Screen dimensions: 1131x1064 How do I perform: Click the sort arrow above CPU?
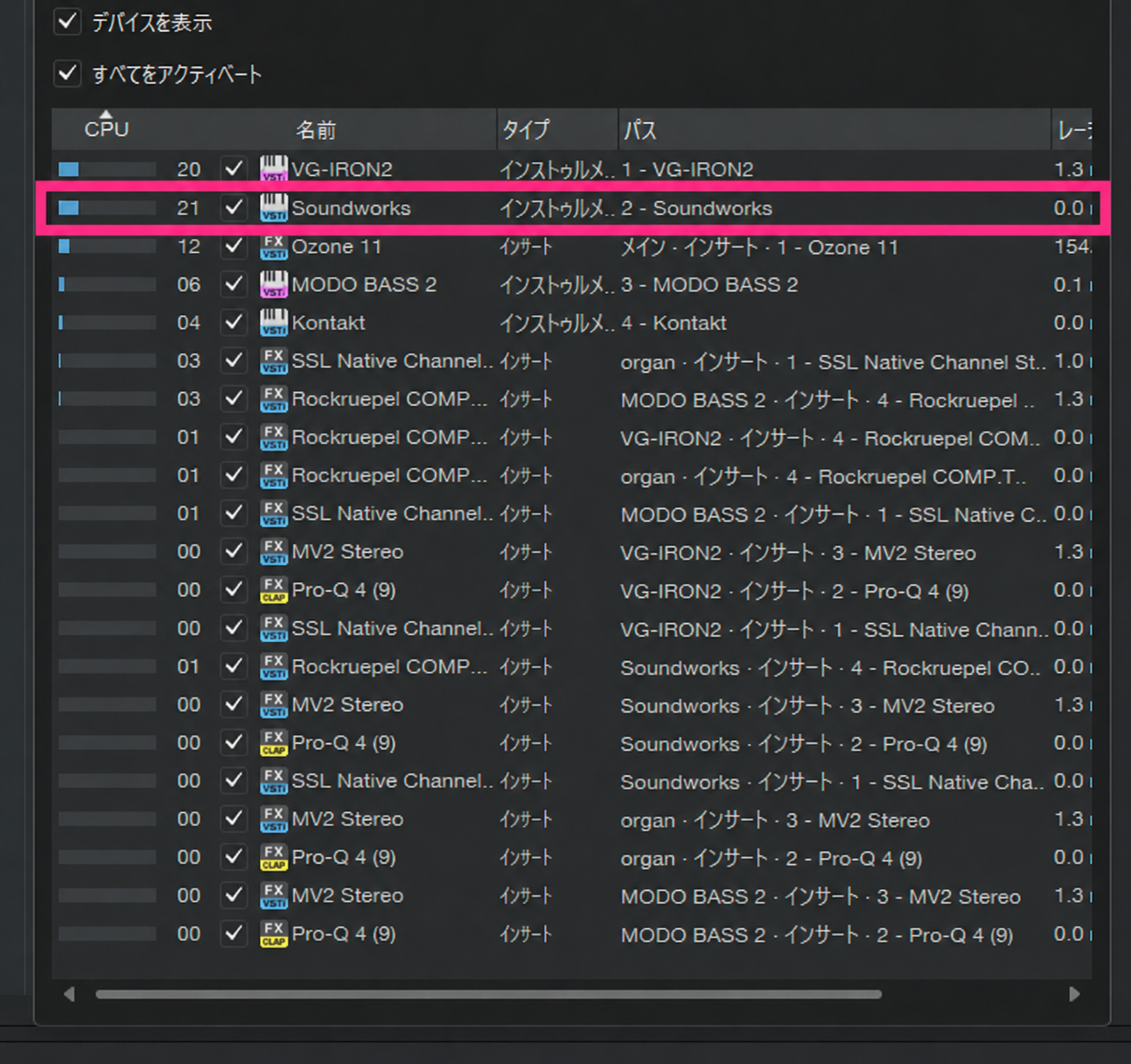pyautogui.click(x=107, y=114)
